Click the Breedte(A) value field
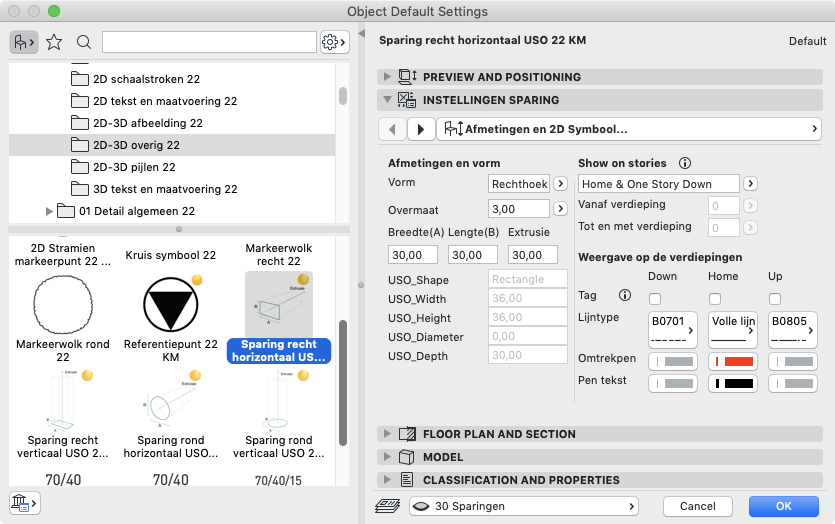 click(x=413, y=255)
